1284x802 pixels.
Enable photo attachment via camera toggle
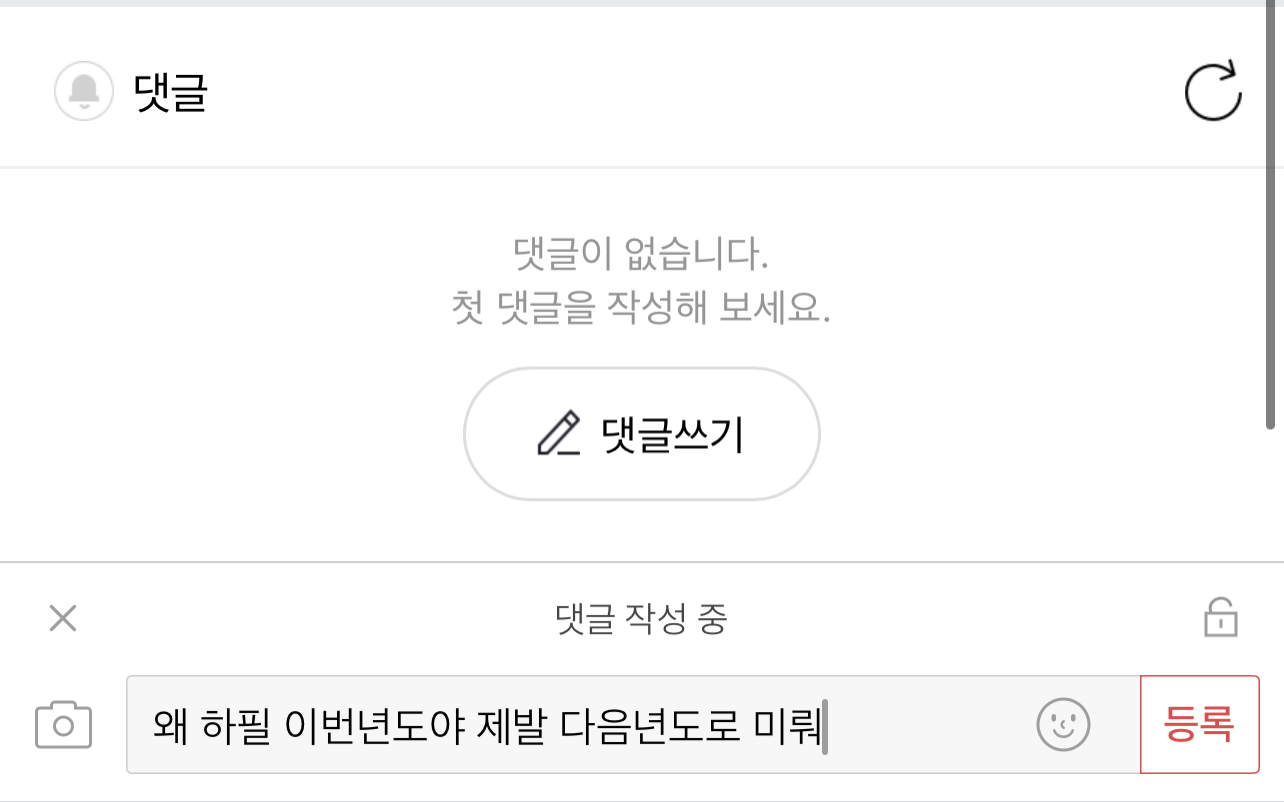click(63, 724)
